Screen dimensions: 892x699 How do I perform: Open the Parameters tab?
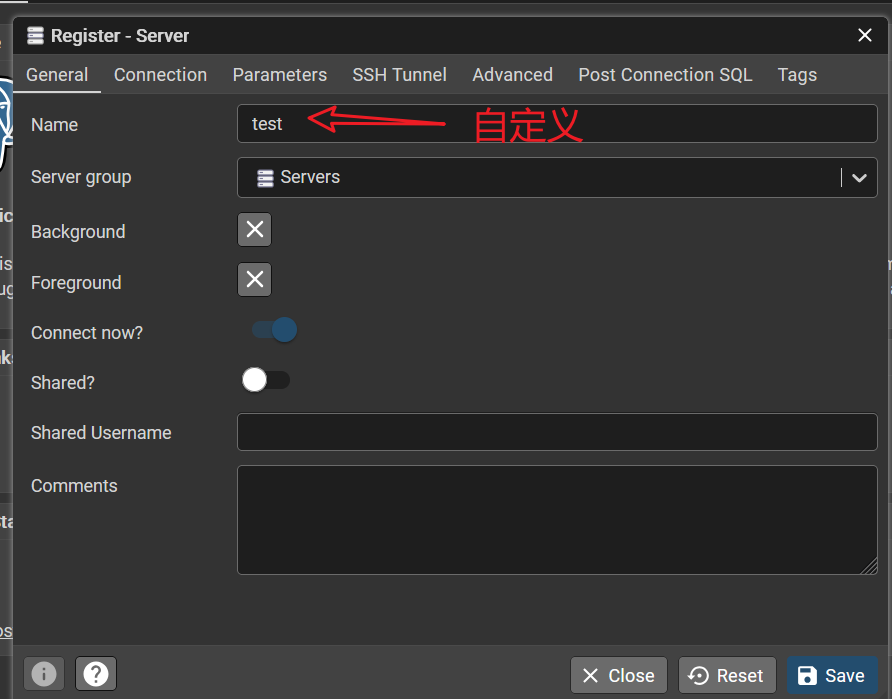click(x=280, y=75)
